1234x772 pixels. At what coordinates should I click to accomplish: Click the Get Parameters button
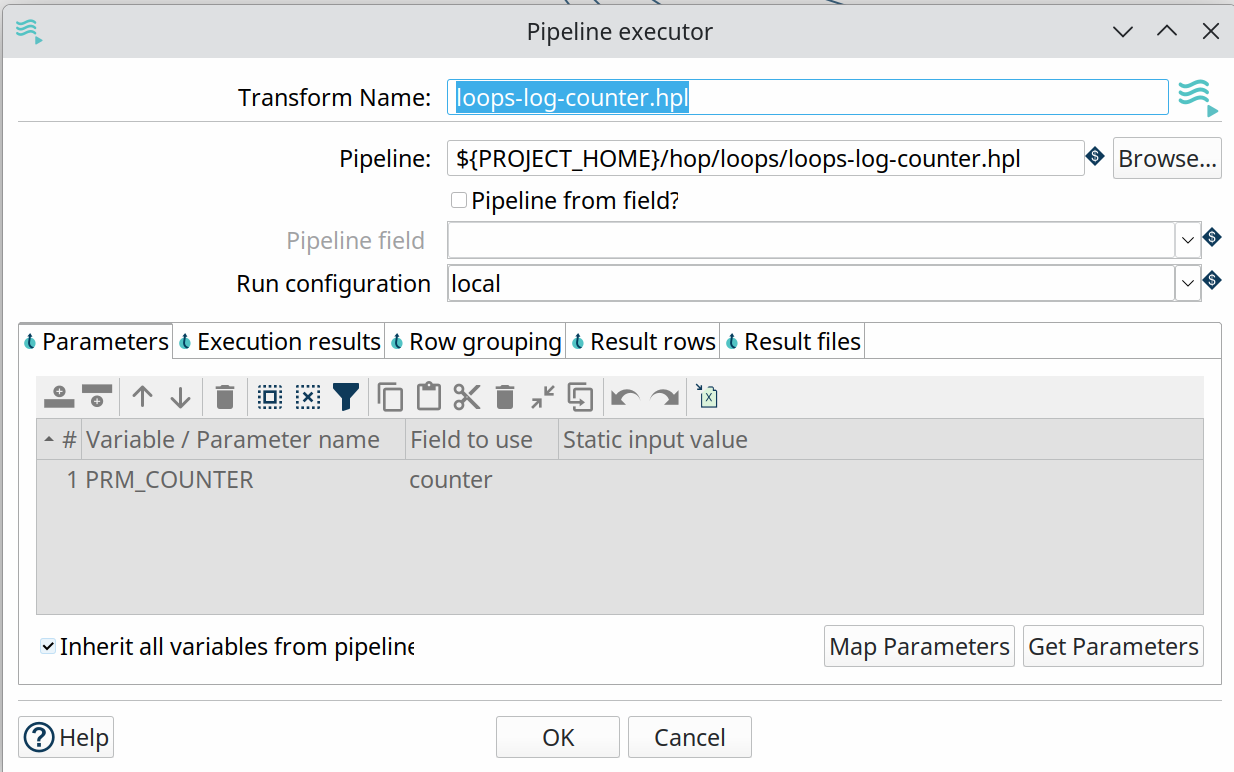[x=1113, y=647]
